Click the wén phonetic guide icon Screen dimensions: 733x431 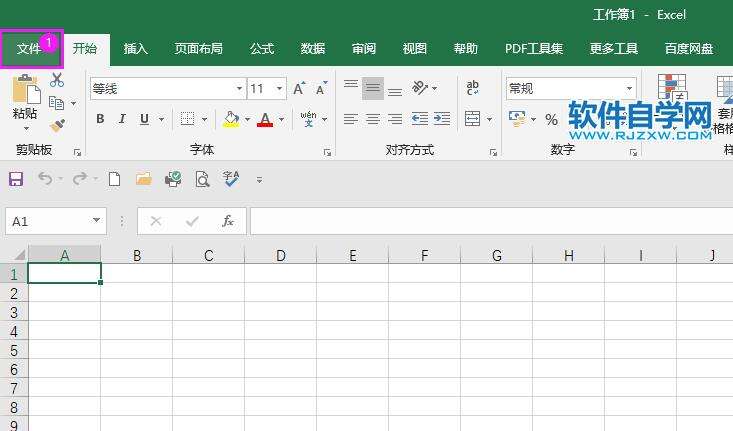coord(309,119)
